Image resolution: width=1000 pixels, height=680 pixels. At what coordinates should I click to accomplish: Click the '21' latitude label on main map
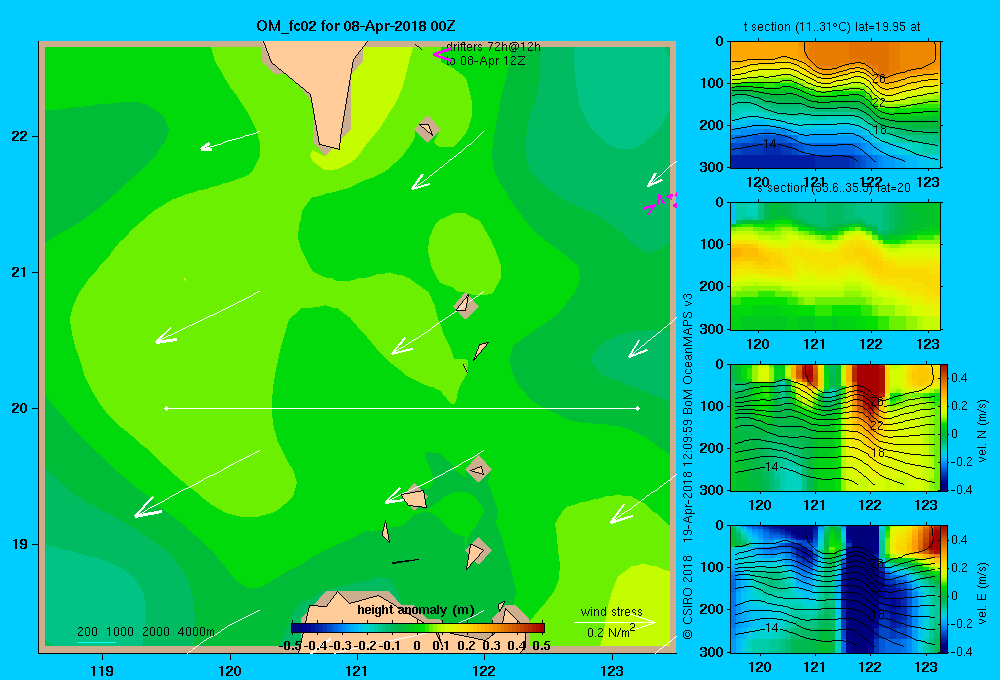(x=20, y=272)
